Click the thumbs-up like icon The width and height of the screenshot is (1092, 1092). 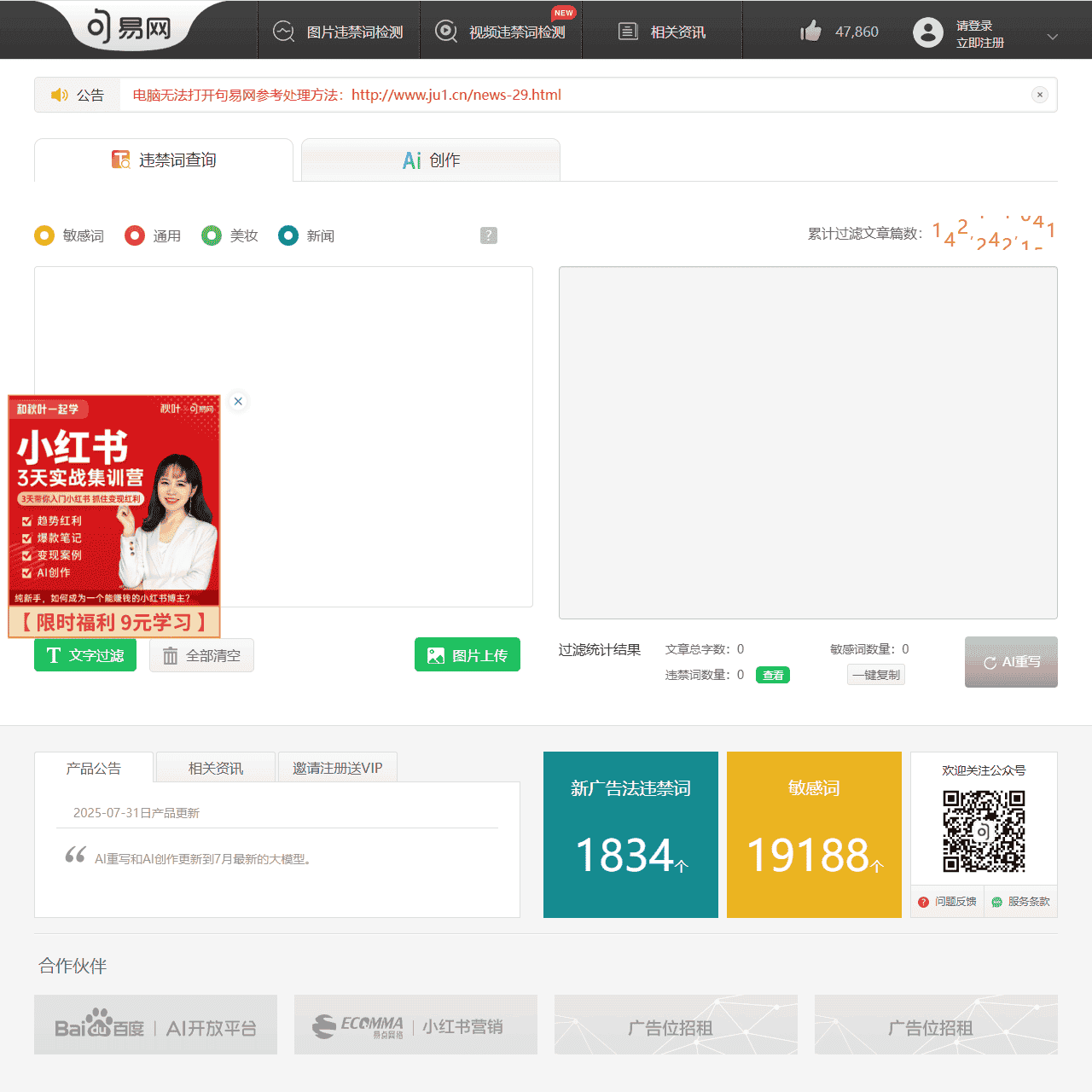coord(810,30)
